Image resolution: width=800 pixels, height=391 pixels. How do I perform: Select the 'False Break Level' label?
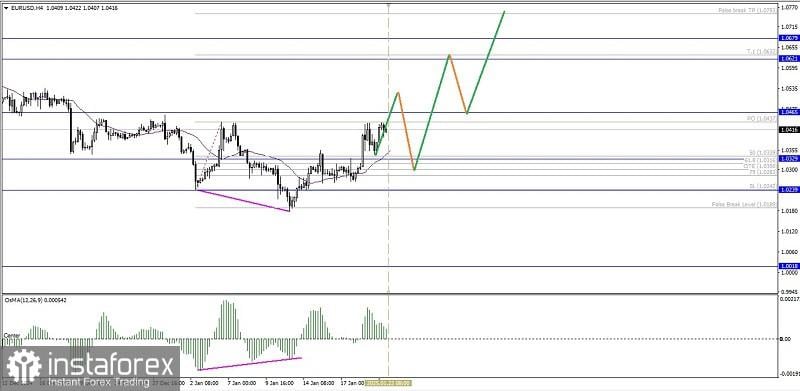point(744,204)
